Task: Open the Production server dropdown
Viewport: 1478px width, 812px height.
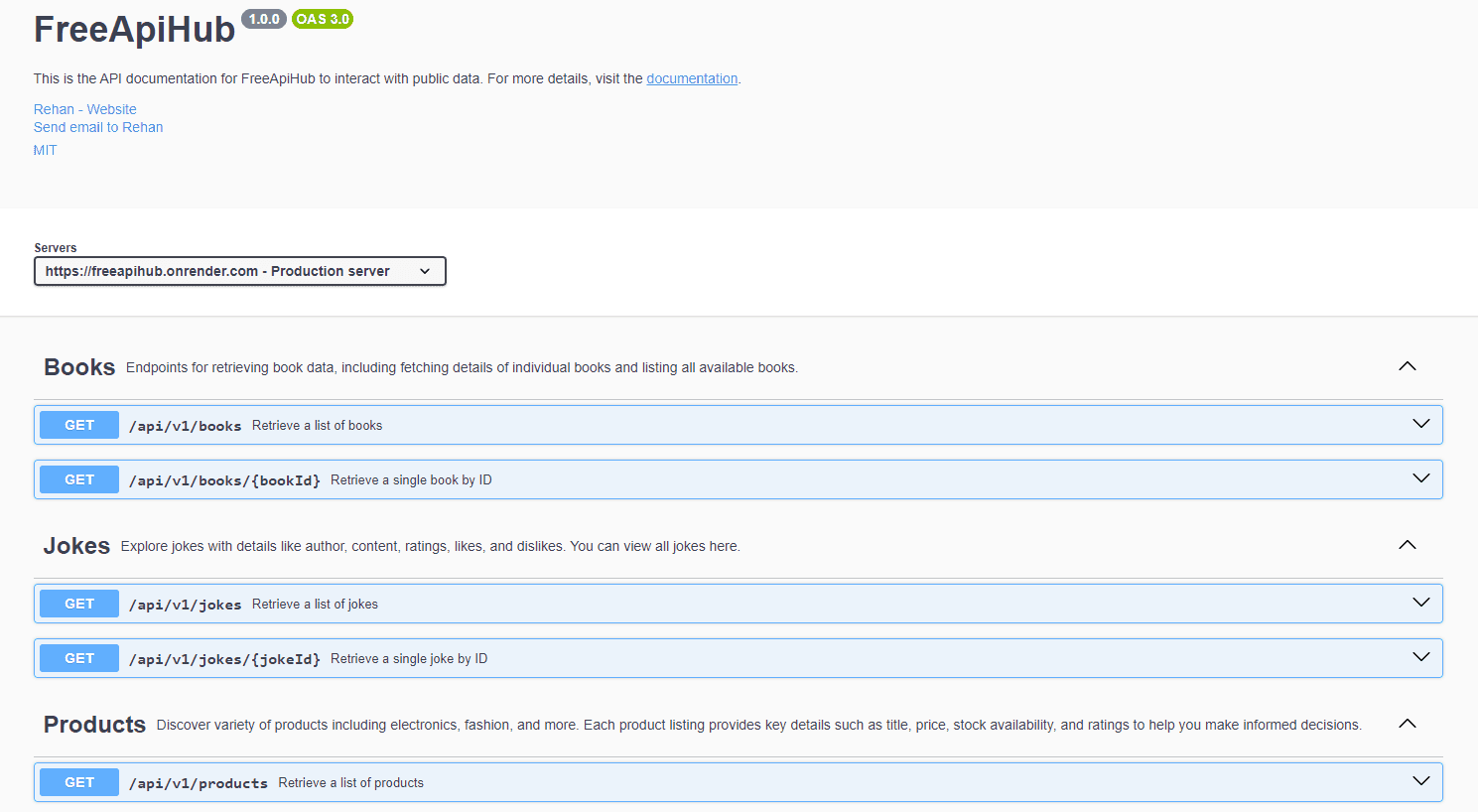Action: coord(240,271)
